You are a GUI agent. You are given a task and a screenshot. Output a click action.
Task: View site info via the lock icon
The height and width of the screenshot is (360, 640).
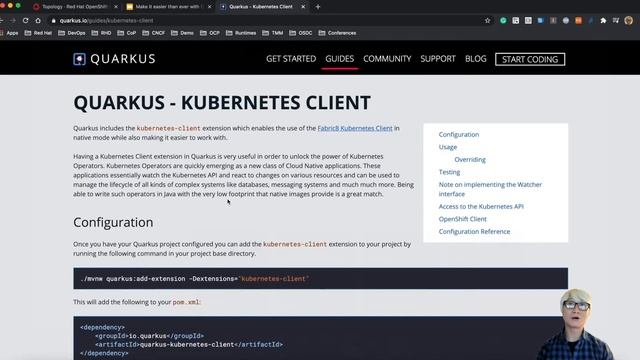tap(53, 20)
